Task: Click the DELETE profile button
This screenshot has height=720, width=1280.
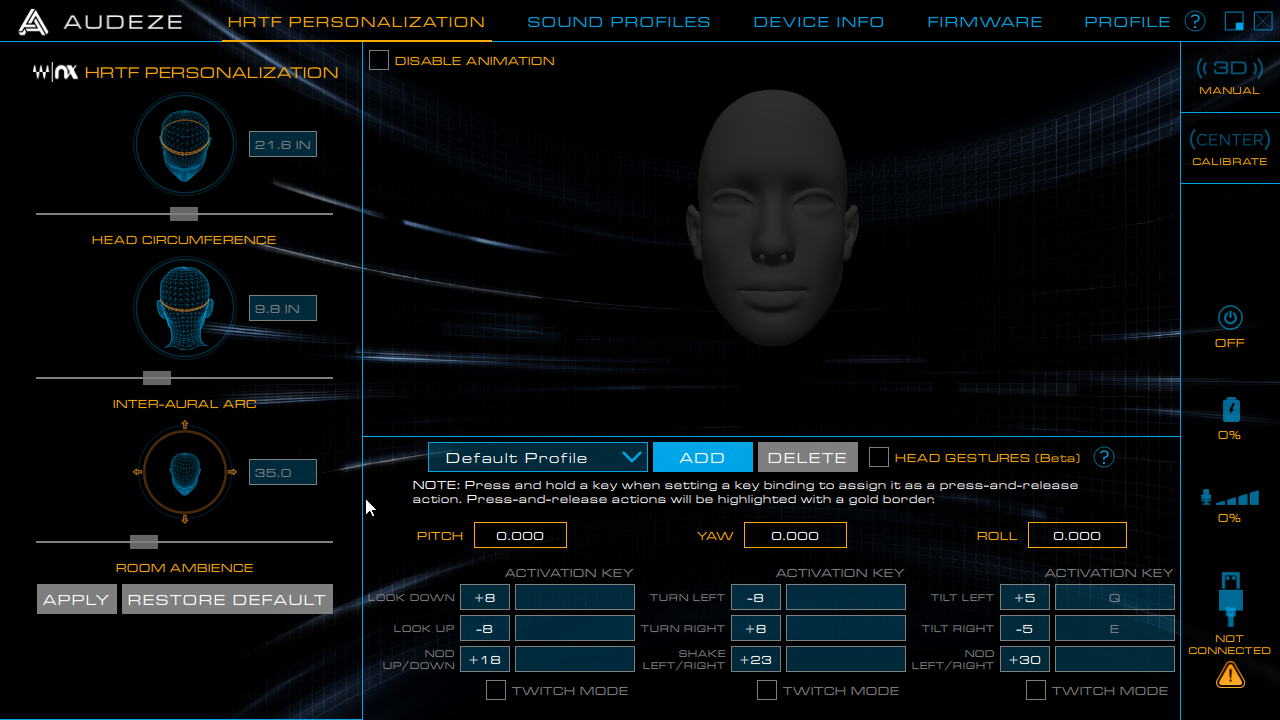Action: (x=808, y=457)
